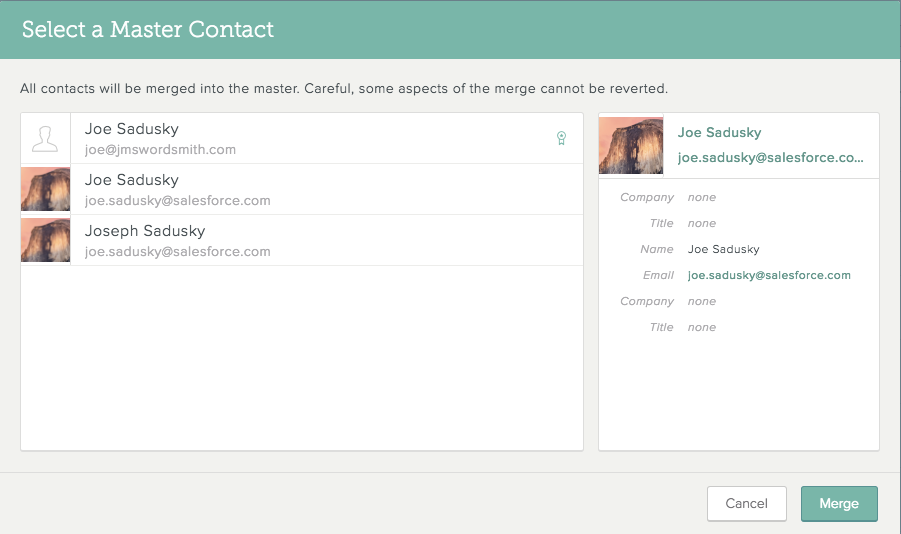Click the second Company none value
The width and height of the screenshot is (901, 534).
pos(702,301)
